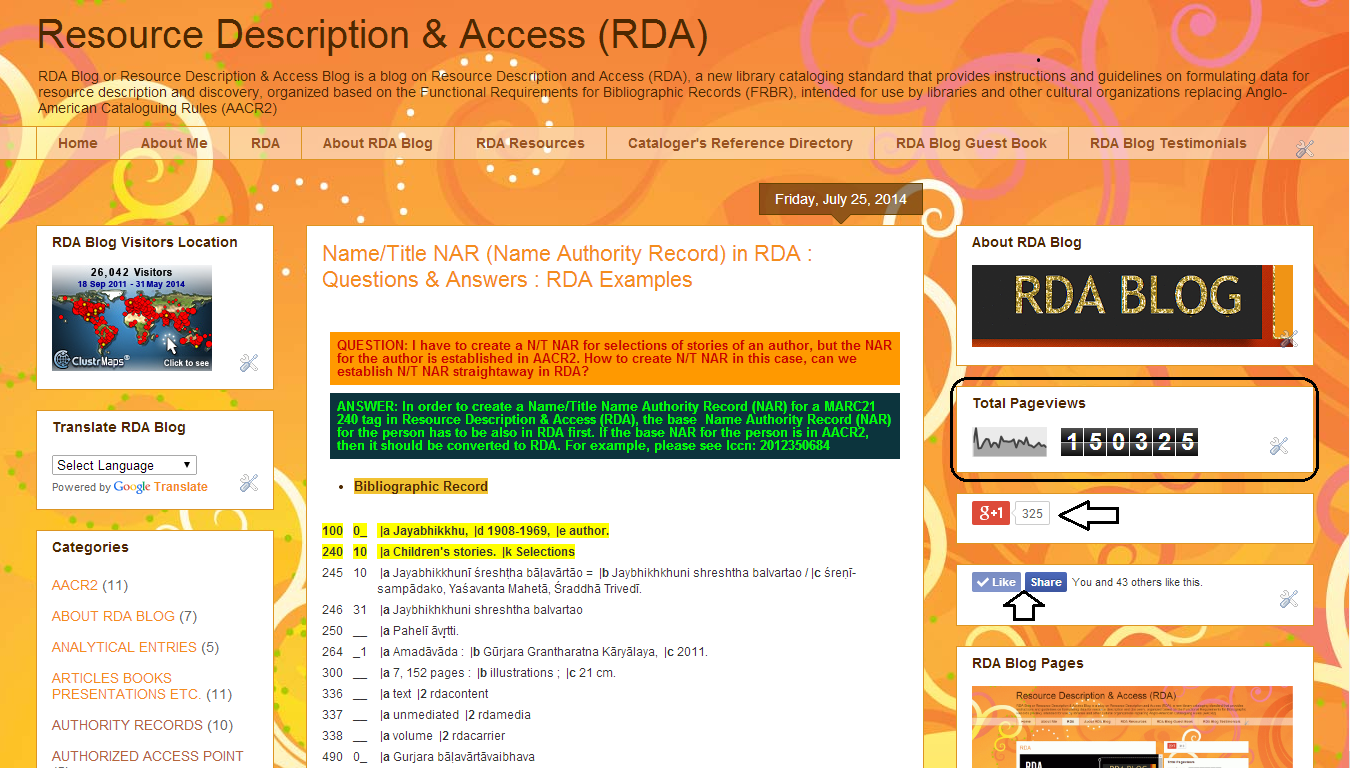This screenshot has width=1350, height=768.
Task: Open the RDA Resources menu item
Action: pyautogui.click(x=530, y=142)
